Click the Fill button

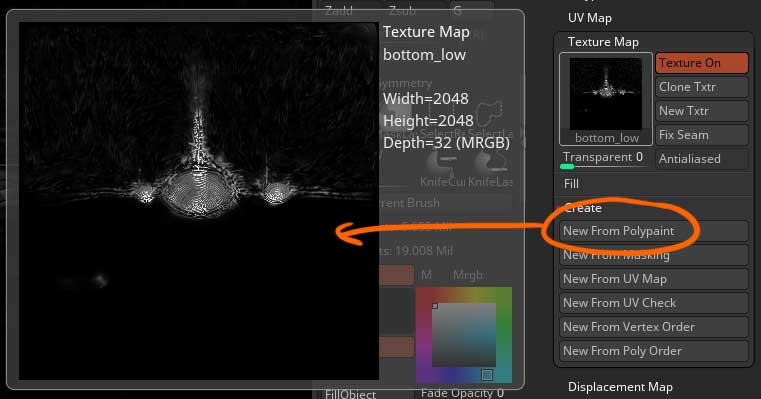[571, 184]
